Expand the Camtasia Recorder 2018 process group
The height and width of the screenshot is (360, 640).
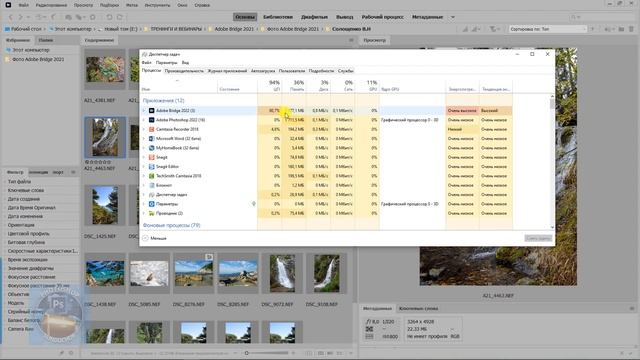144,129
